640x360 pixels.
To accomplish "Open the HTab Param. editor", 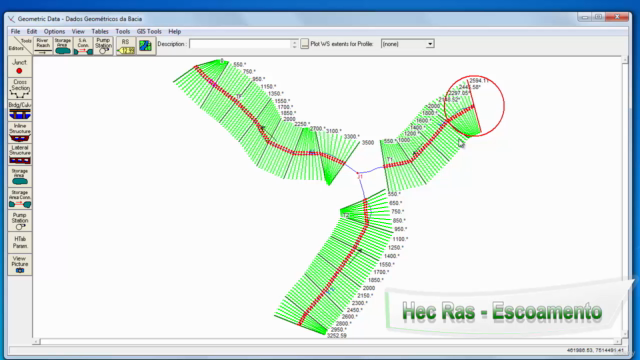I will click(20, 242).
